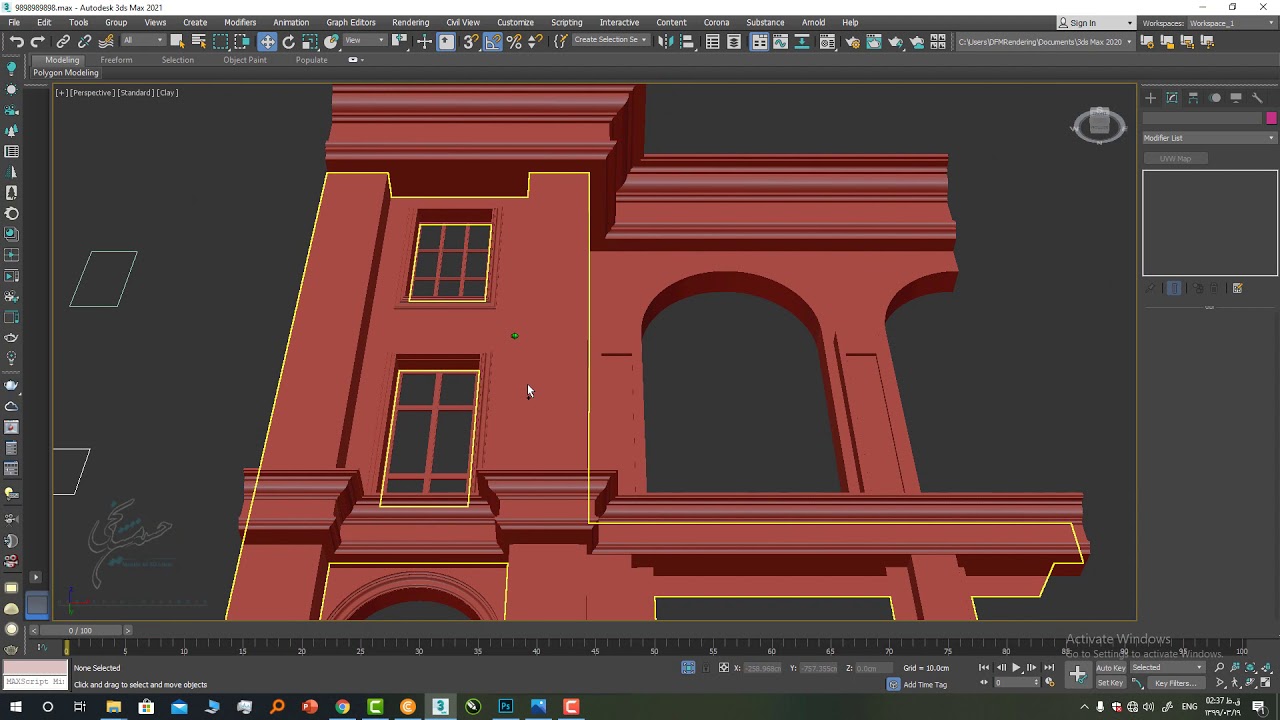Open the Scene Explorer toggle icon
Viewport: 1280px width, 720px height.
pos(713,41)
